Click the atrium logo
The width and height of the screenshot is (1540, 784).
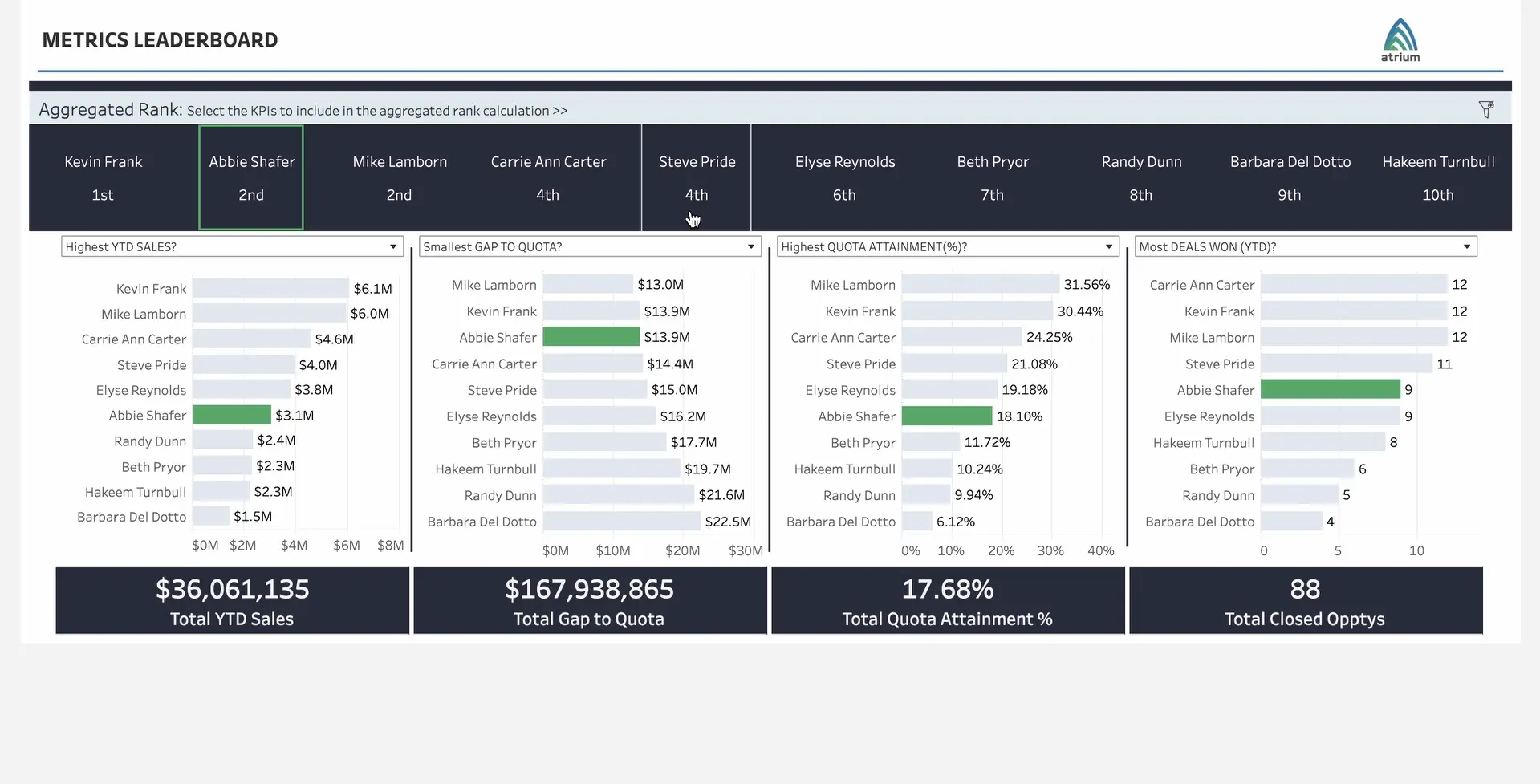click(1400, 39)
